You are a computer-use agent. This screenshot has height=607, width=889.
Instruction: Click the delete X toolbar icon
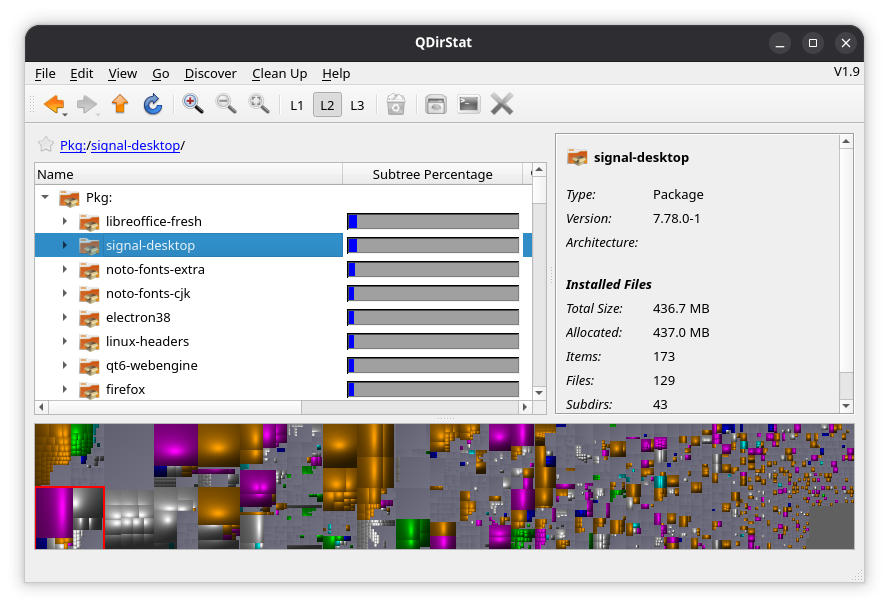(x=502, y=104)
